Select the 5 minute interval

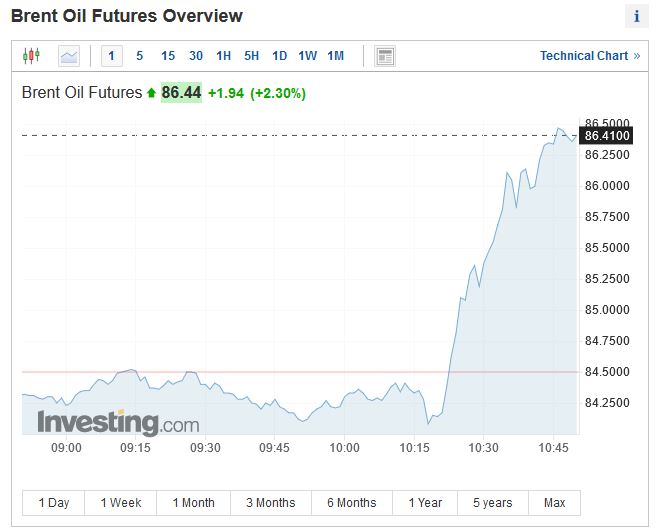click(x=139, y=56)
